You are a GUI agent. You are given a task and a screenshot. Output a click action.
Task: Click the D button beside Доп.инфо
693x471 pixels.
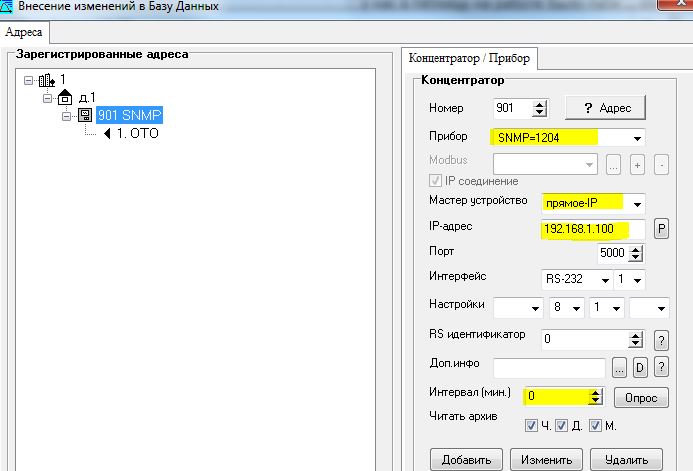coord(640,368)
